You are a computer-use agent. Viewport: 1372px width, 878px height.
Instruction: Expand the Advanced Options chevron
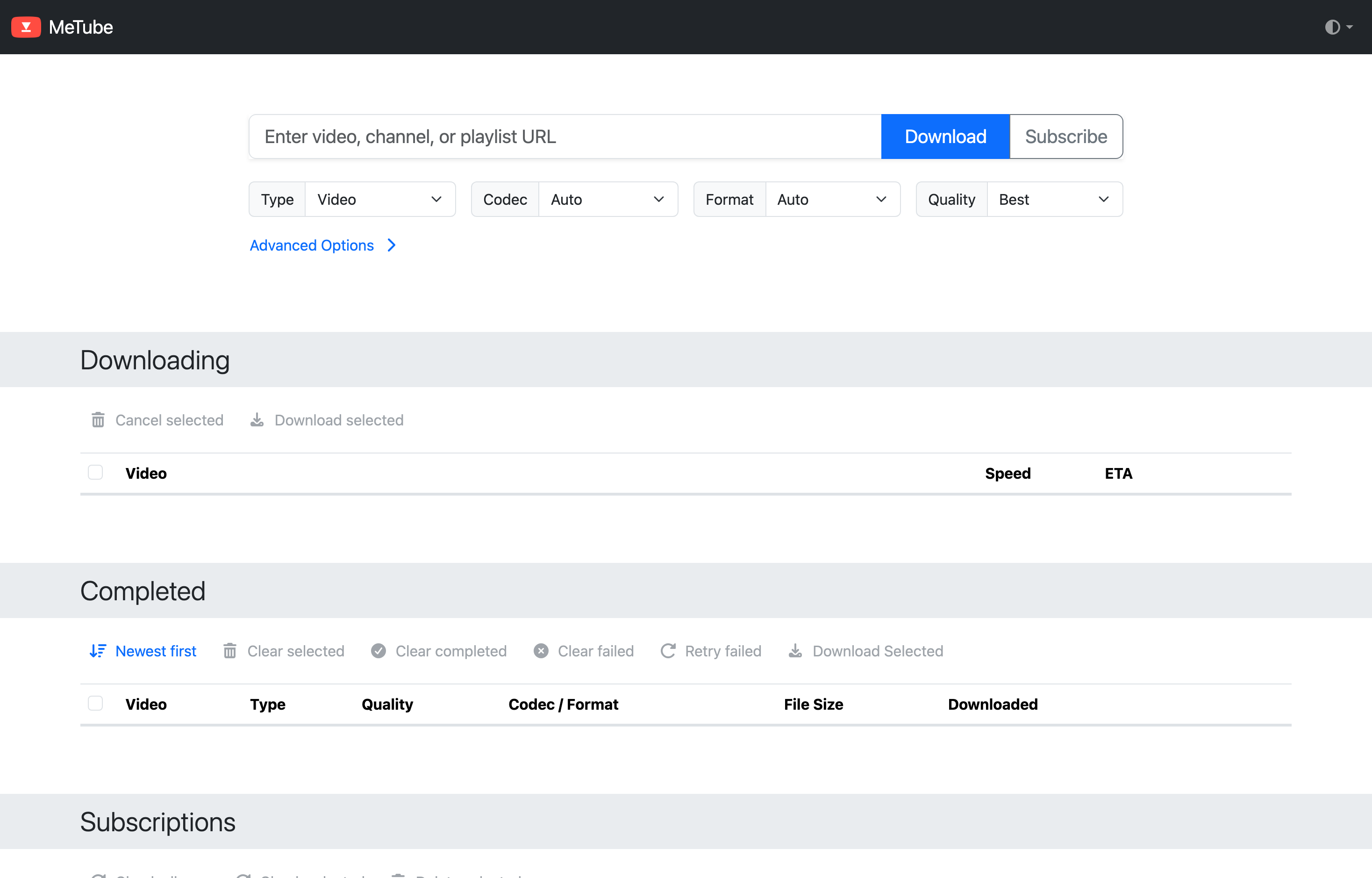[392, 245]
